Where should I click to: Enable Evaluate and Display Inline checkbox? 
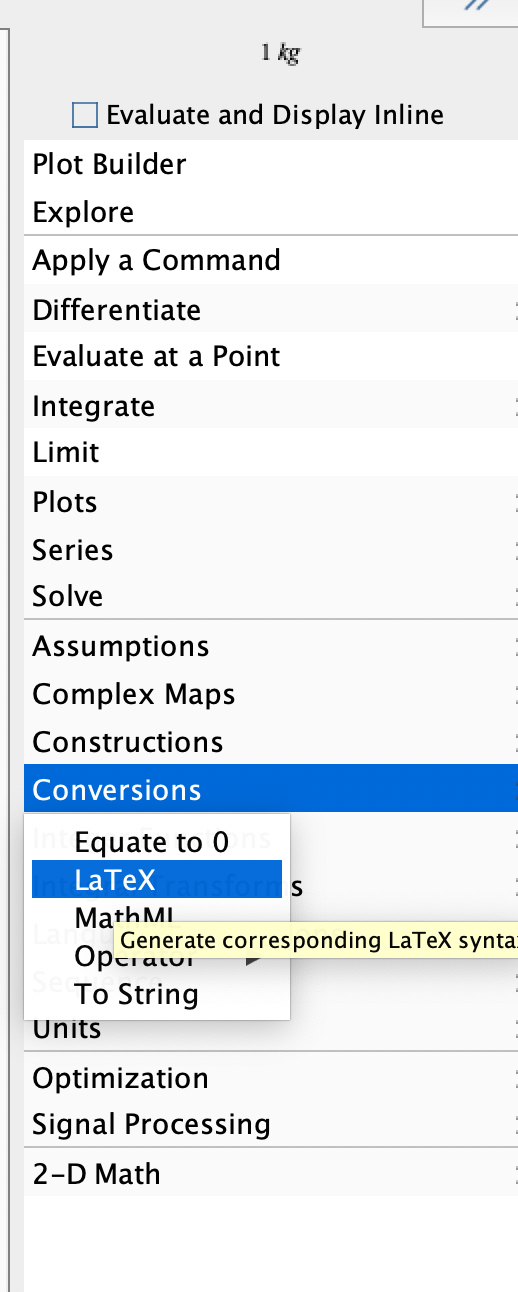click(x=85, y=115)
